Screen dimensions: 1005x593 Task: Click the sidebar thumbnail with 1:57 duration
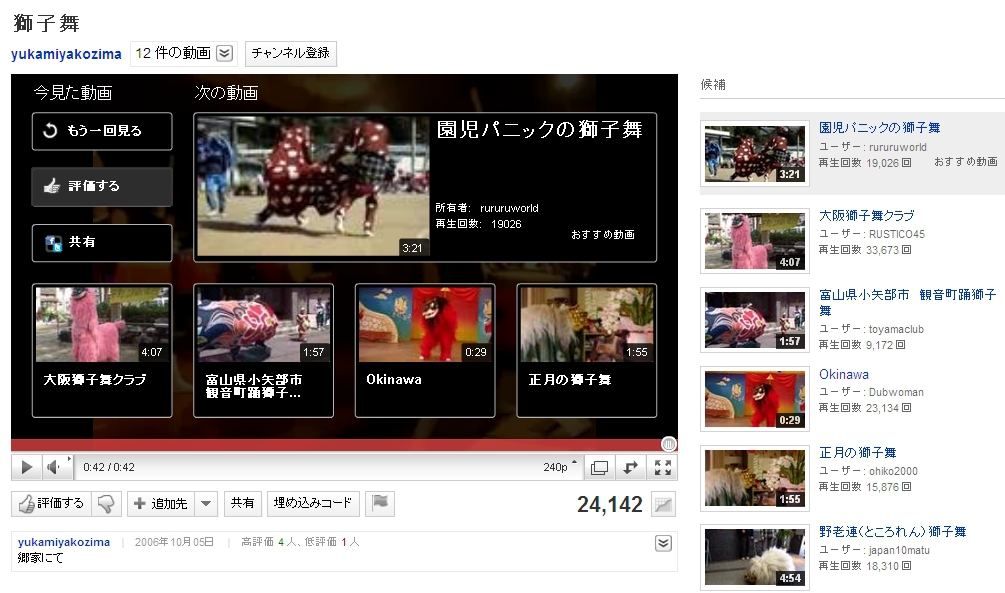(x=755, y=320)
